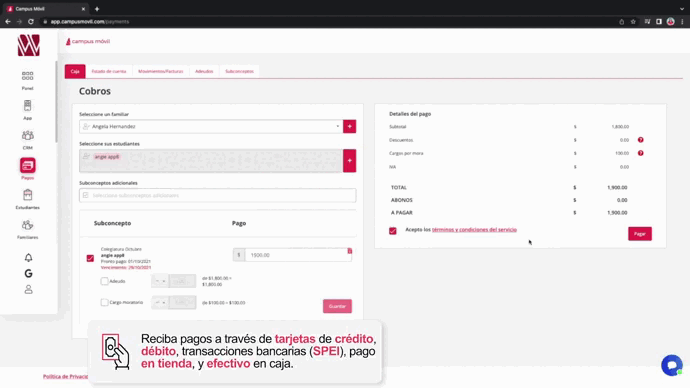The image size is (690, 388).
Task: Click the Guardar button
Action: [337, 306]
